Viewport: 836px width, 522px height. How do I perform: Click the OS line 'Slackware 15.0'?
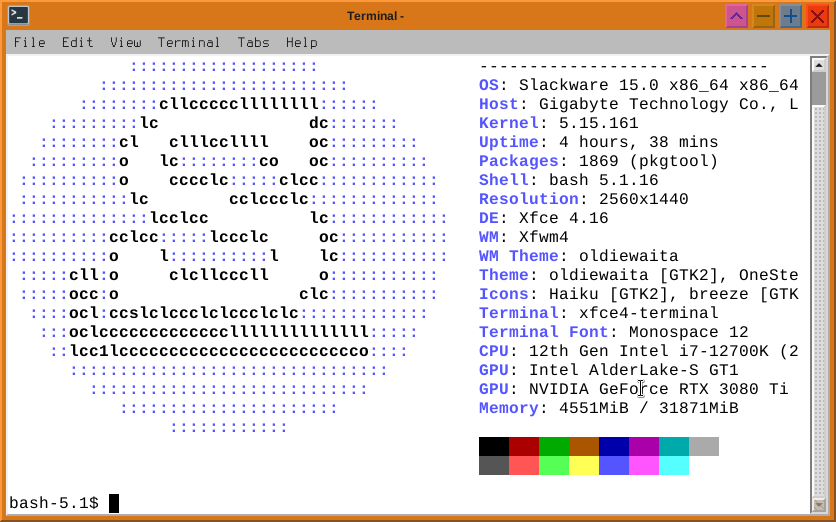pos(638,85)
